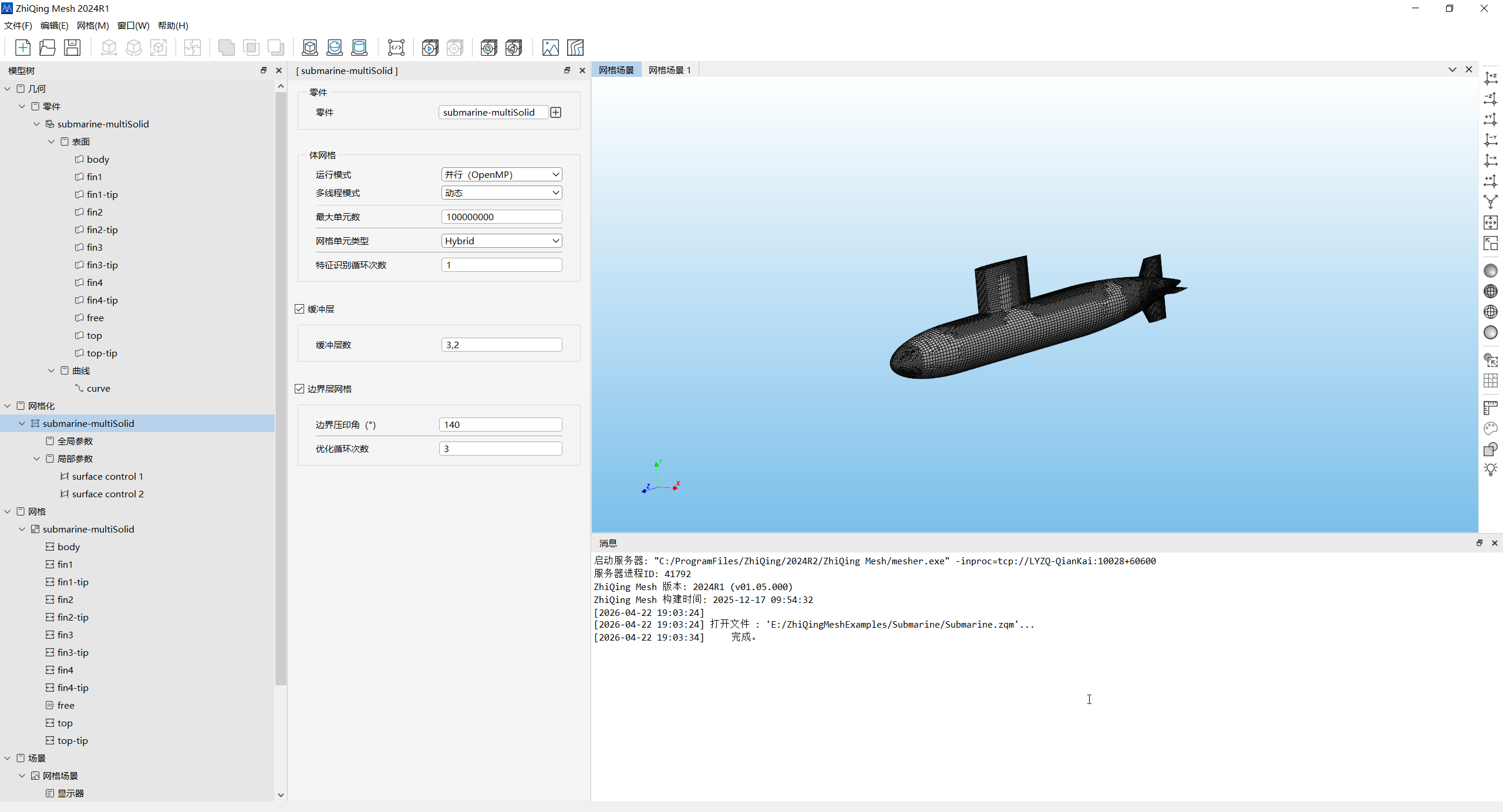The image size is (1503, 812).
Task: Fit model to view
Action: point(1491,223)
